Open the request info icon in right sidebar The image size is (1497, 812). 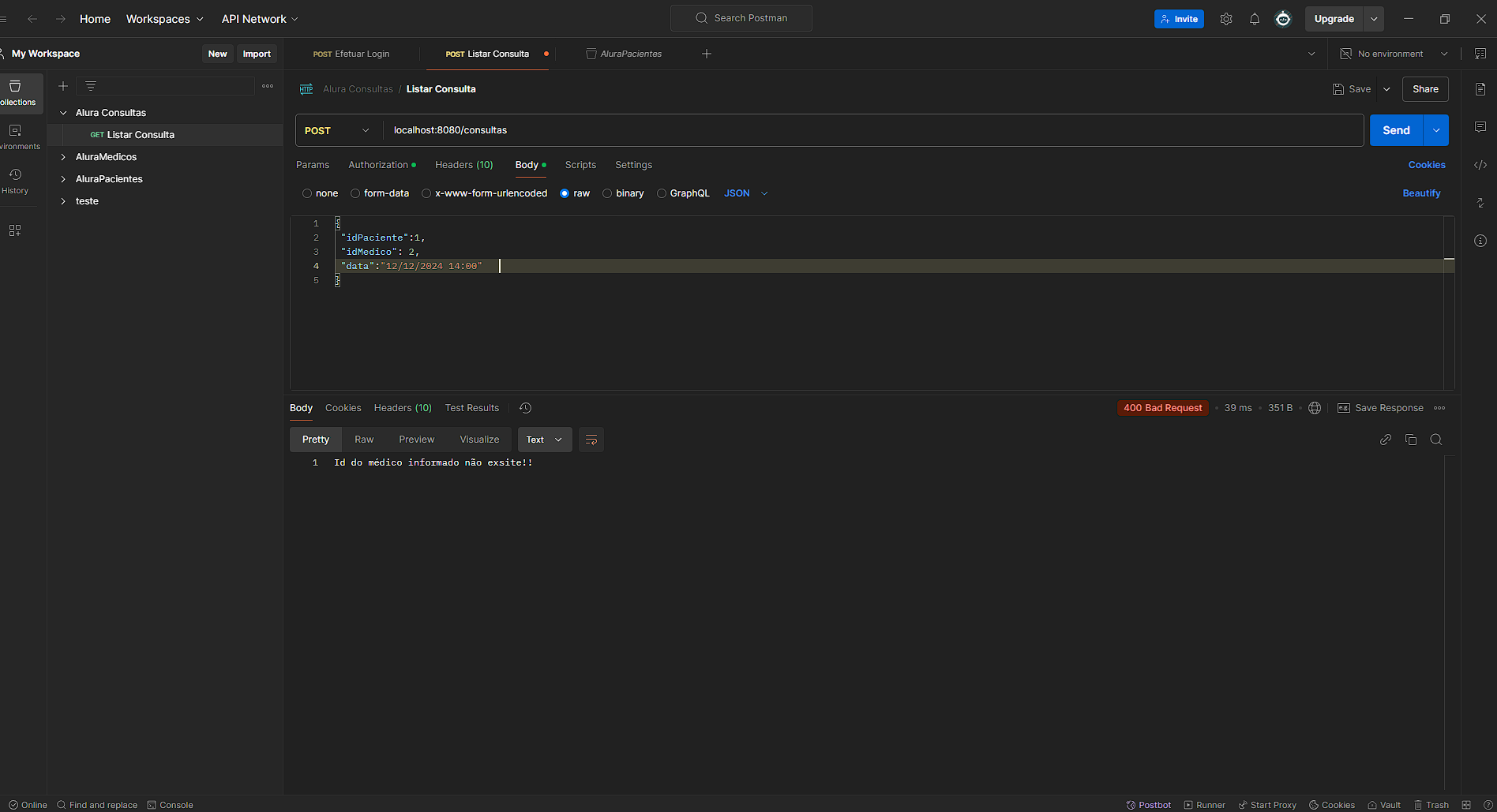point(1480,241)
